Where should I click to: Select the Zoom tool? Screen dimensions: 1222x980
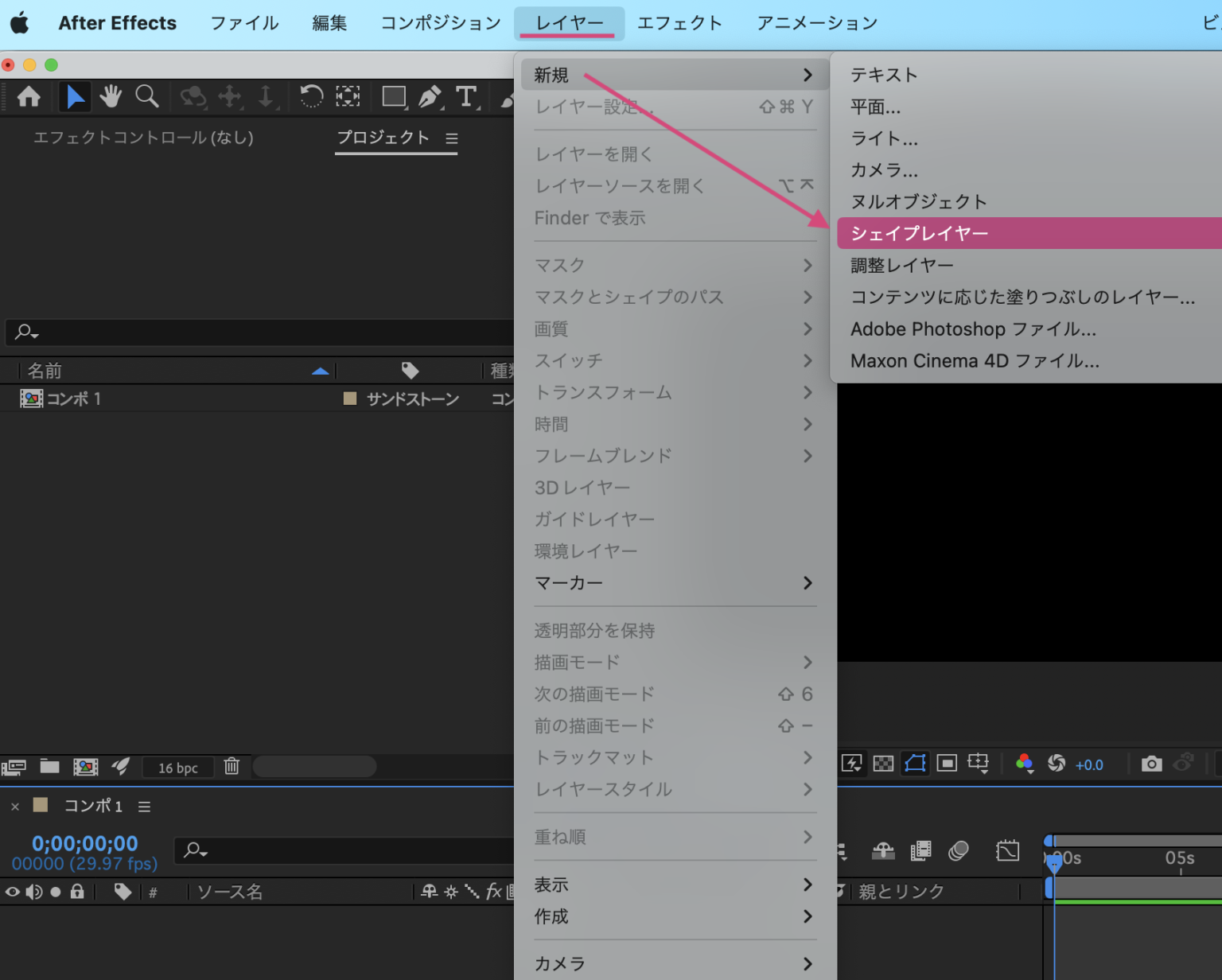click(146, 96)
